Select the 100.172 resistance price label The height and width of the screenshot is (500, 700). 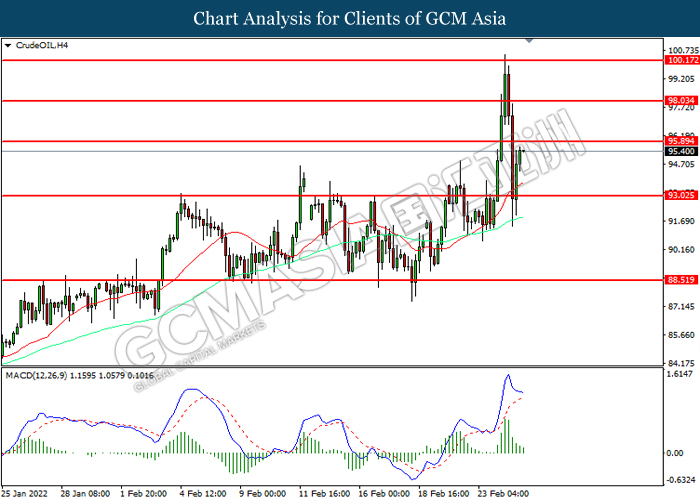click(682, 60)
